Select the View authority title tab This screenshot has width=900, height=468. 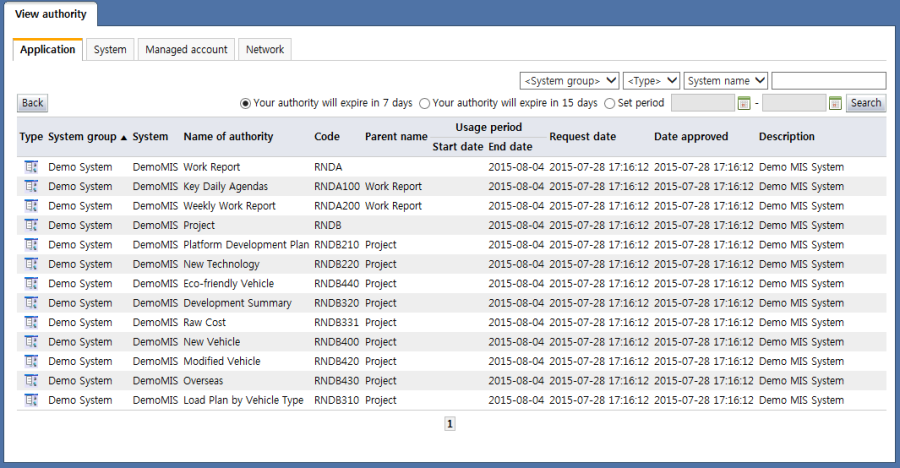click(x=51, y=14)
